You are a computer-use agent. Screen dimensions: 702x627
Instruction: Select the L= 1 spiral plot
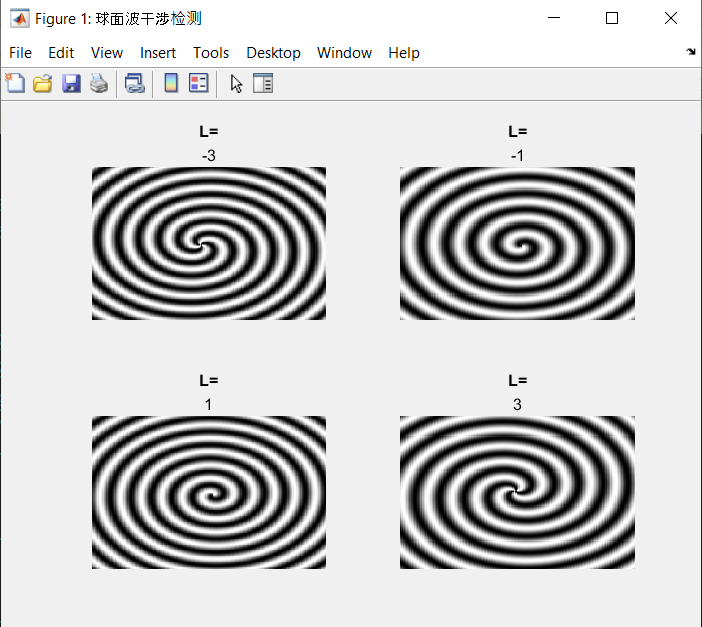209,493
